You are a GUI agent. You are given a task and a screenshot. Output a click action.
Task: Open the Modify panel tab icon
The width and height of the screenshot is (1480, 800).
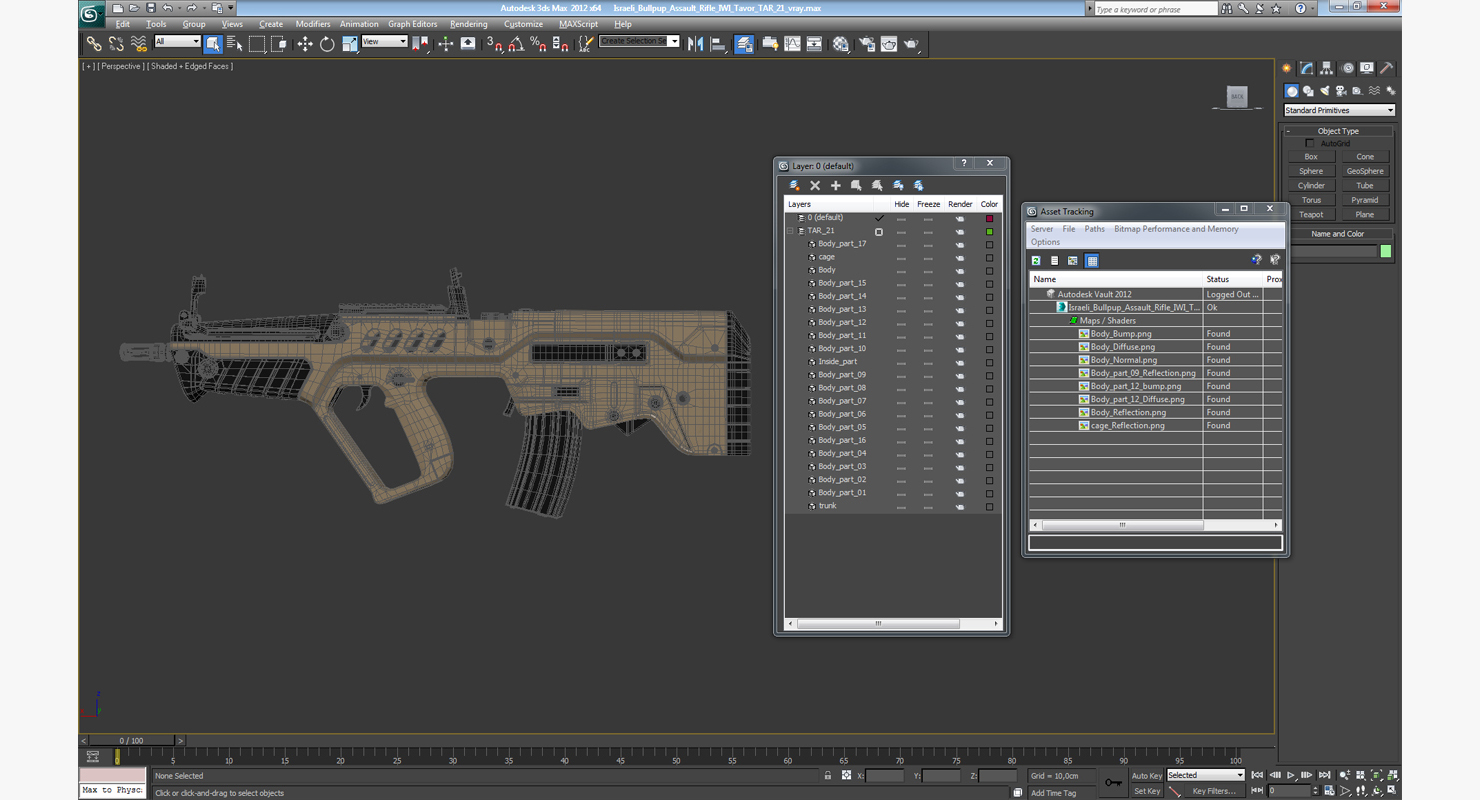click(x=1307, y=68)
